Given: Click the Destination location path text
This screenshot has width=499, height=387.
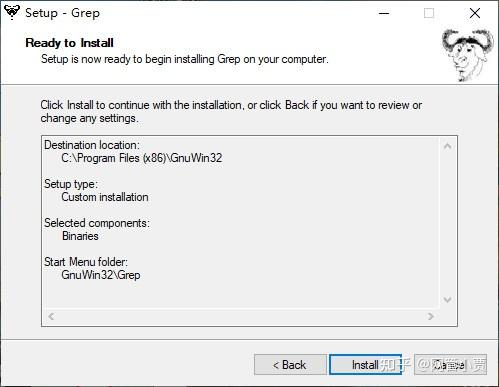Looking at the screenshot, I should pyautogui.click(x=142, y=158).
